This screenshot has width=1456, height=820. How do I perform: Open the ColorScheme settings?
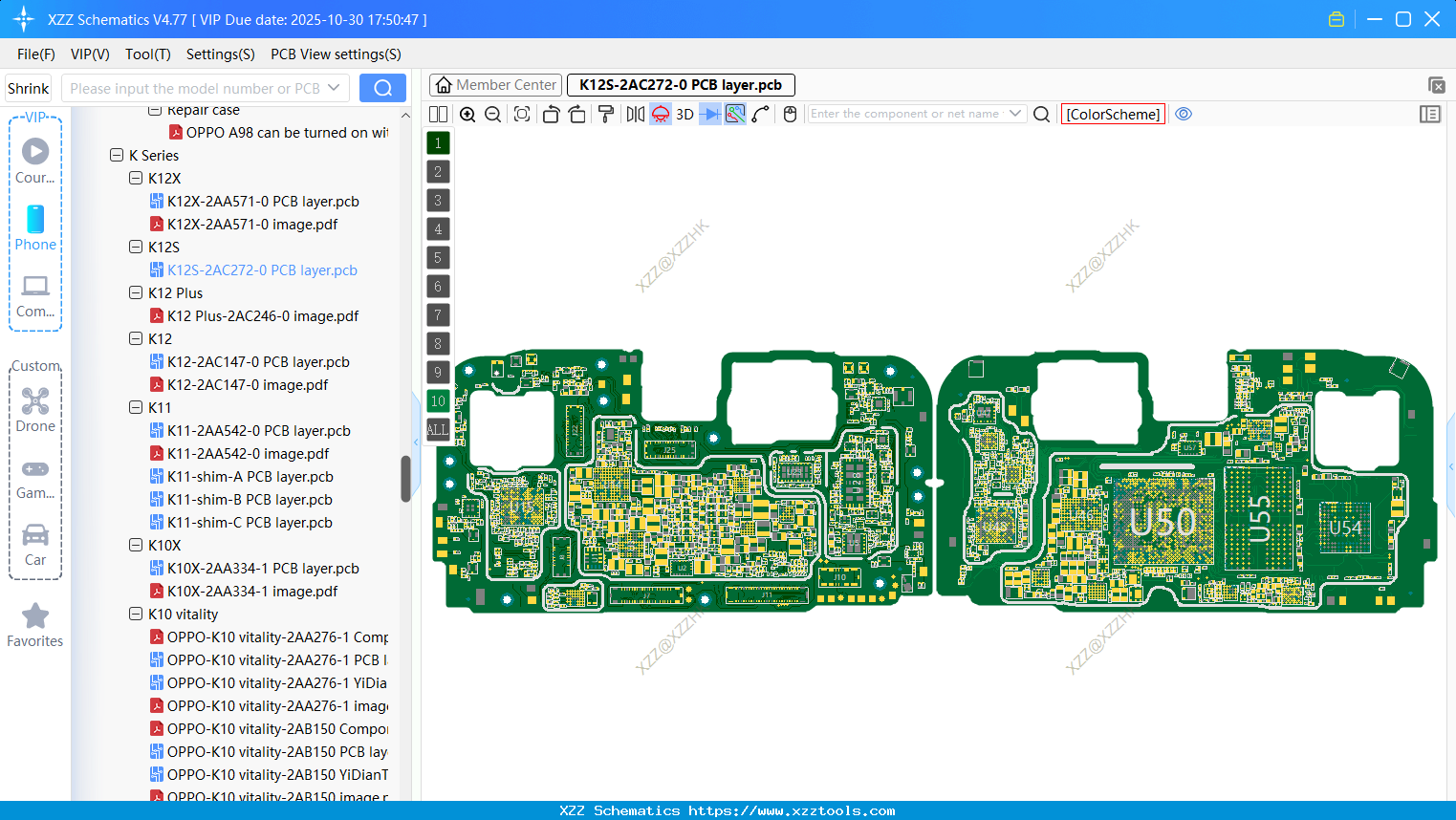click(x=1112, y=114)
